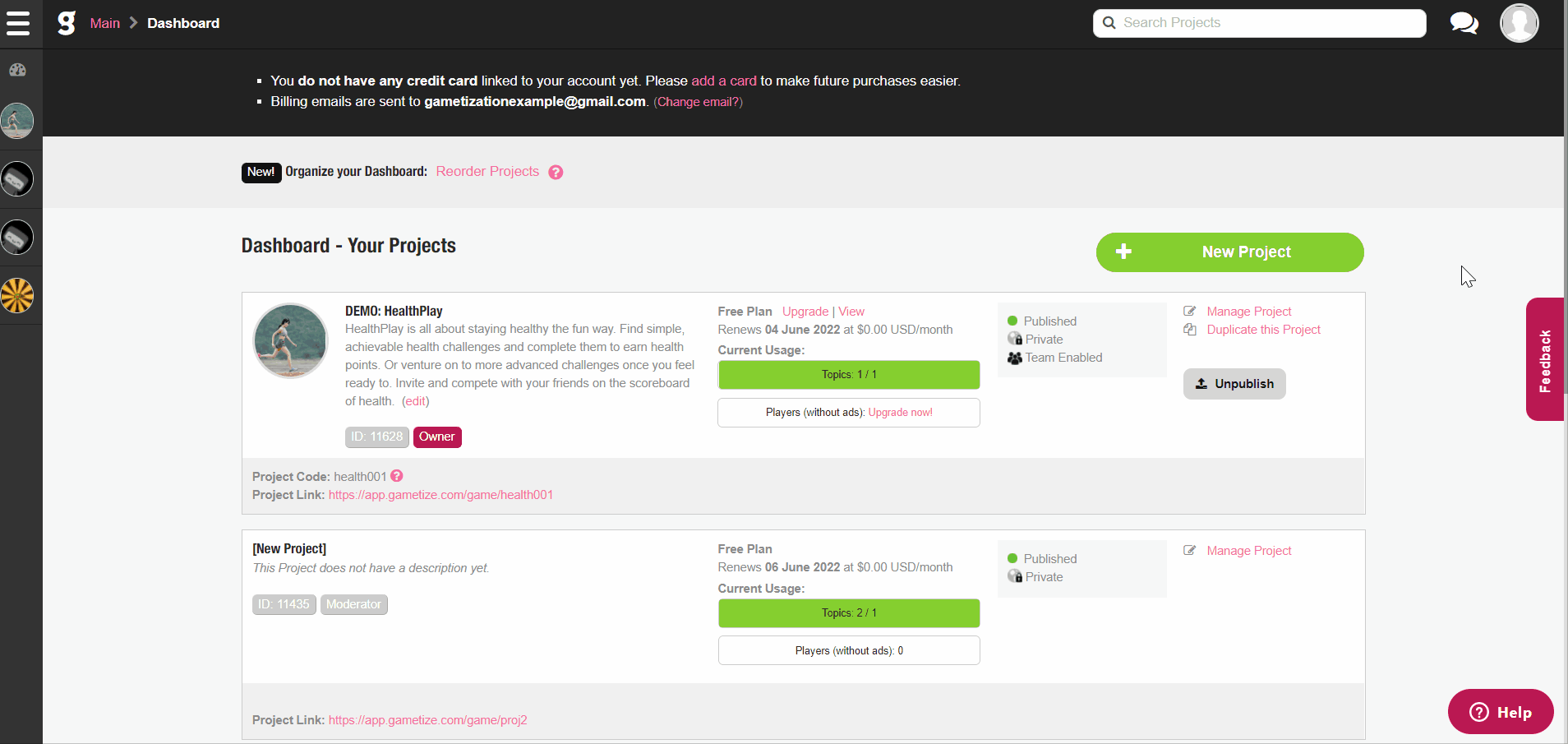Open HealthPlay project from sidebar runner thumbnail

(x=17, y=121)
